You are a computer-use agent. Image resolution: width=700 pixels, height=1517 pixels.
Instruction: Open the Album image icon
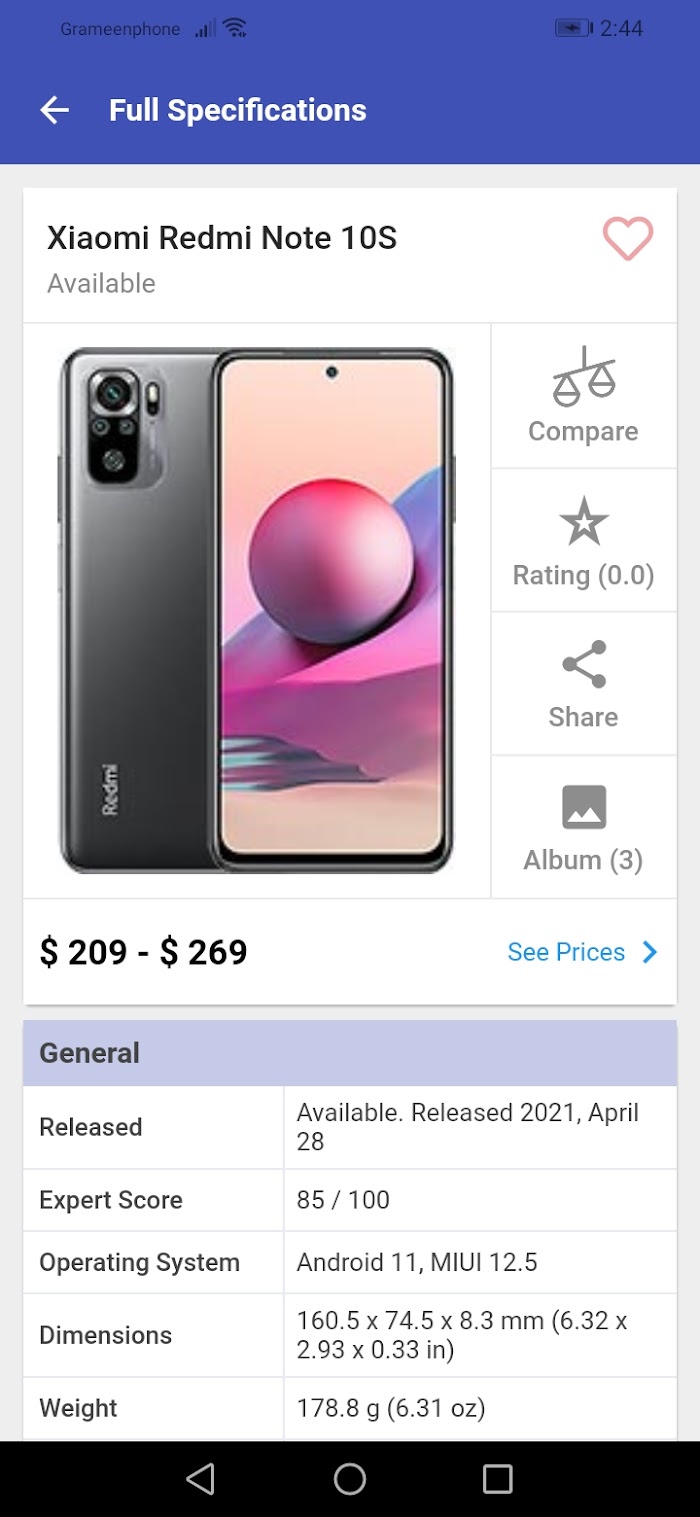pyautogui.click(x=584, y=807)
